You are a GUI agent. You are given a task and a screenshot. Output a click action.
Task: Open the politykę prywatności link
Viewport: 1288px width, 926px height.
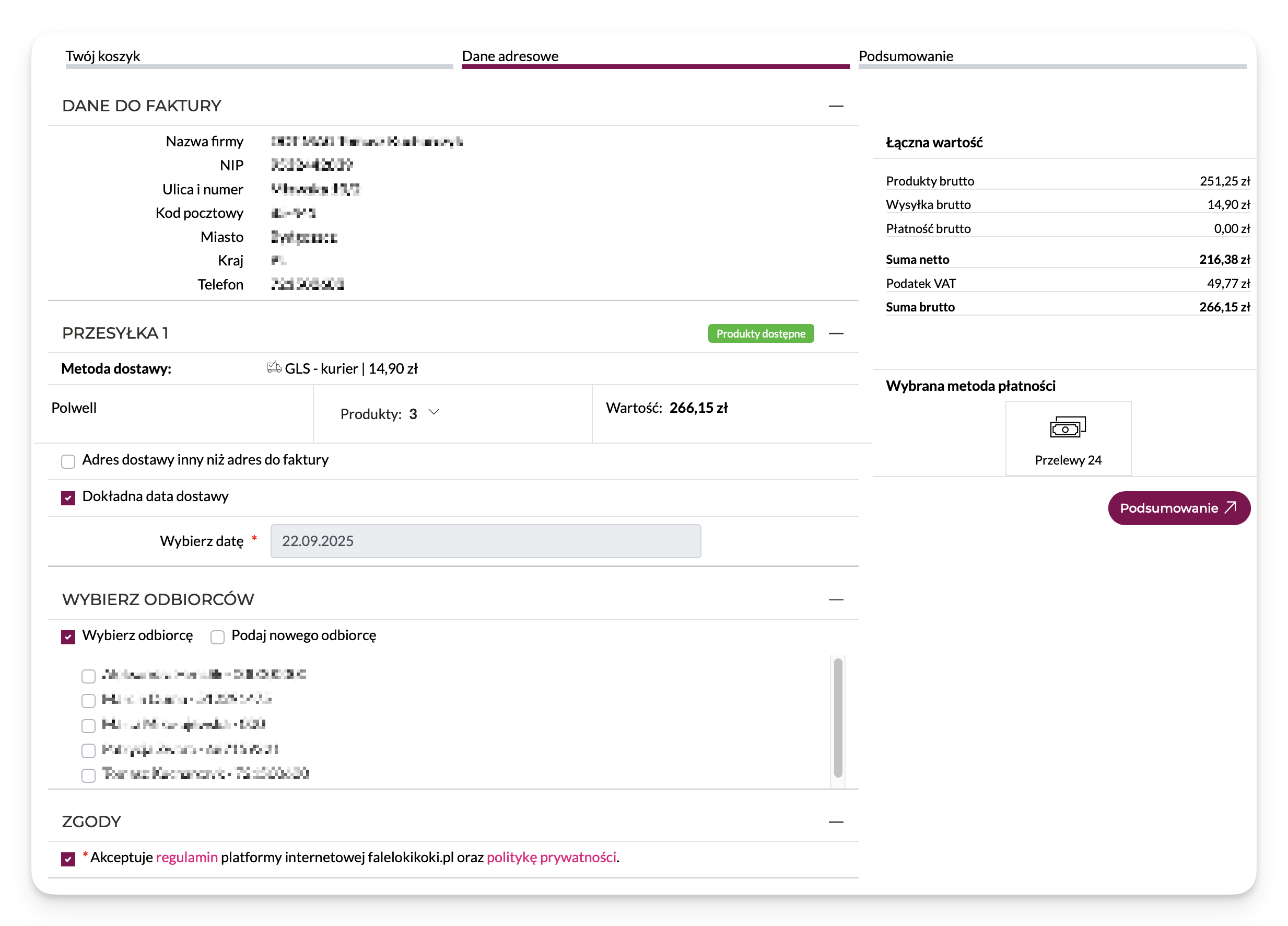tap(551, 857)
